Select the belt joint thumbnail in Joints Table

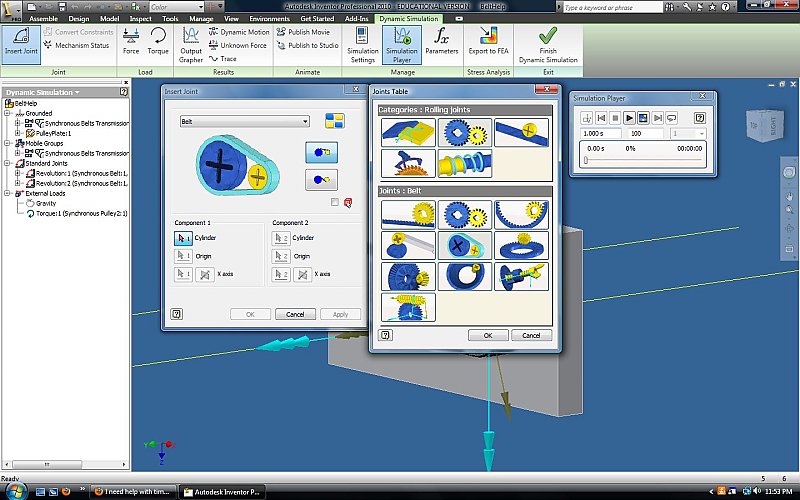(x=464, y=245)
